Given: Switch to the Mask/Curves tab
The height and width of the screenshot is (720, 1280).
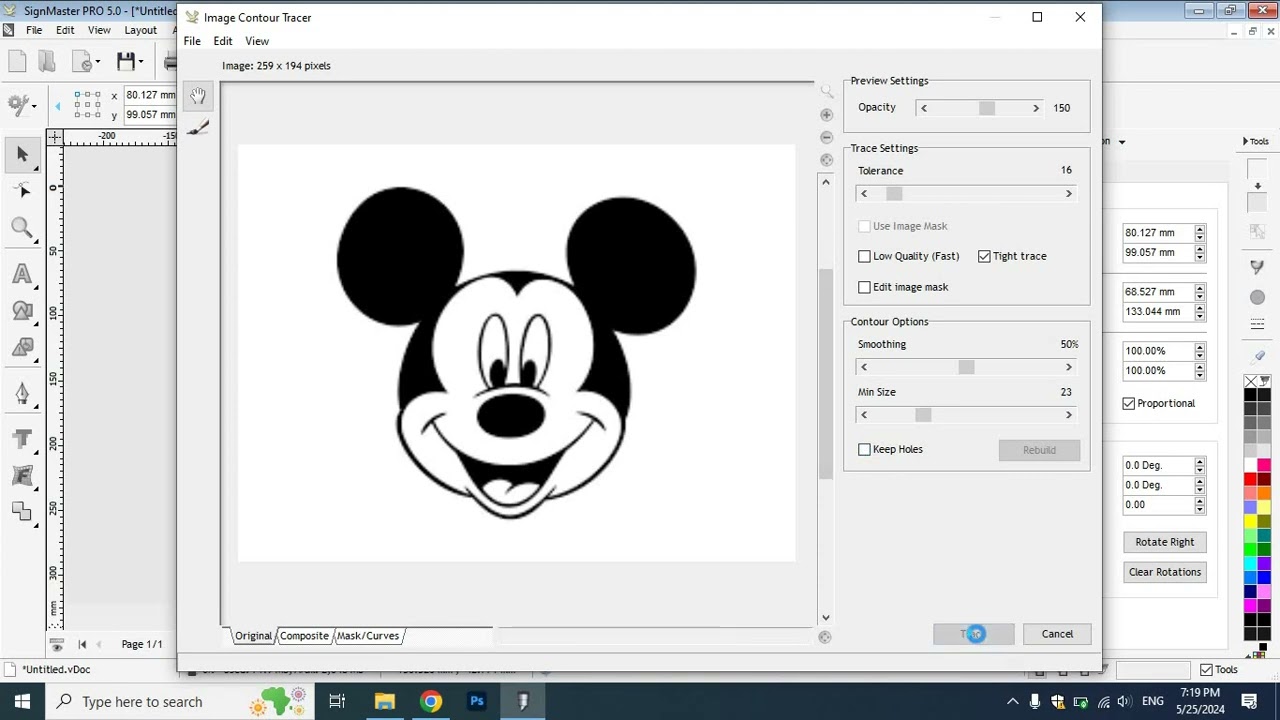Looking at the screenshot, I should pos(368,636).
